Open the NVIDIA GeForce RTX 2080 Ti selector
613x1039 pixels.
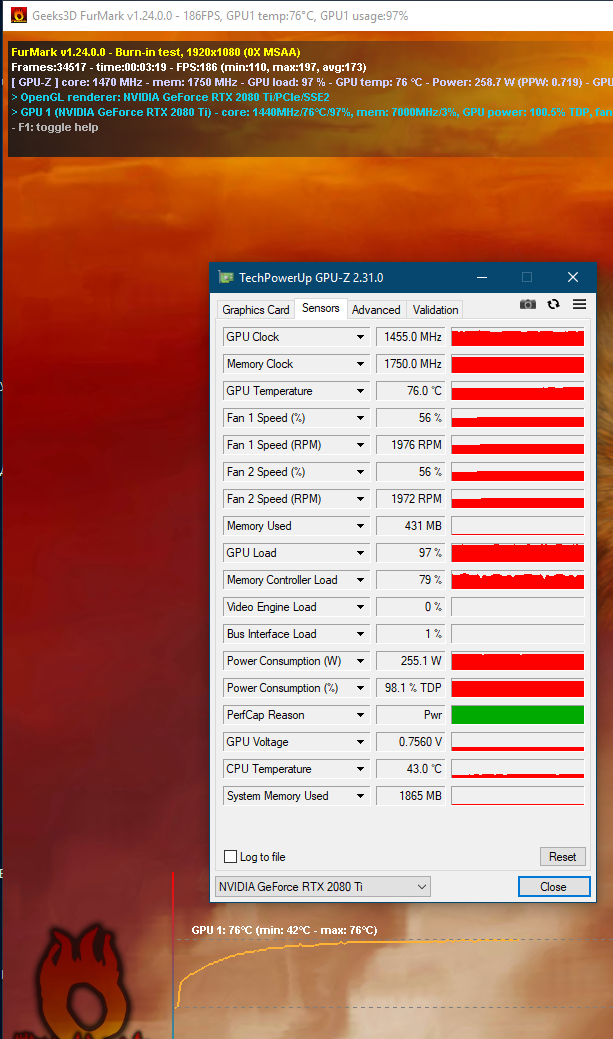pyautogui.click(x=323, y=887)
